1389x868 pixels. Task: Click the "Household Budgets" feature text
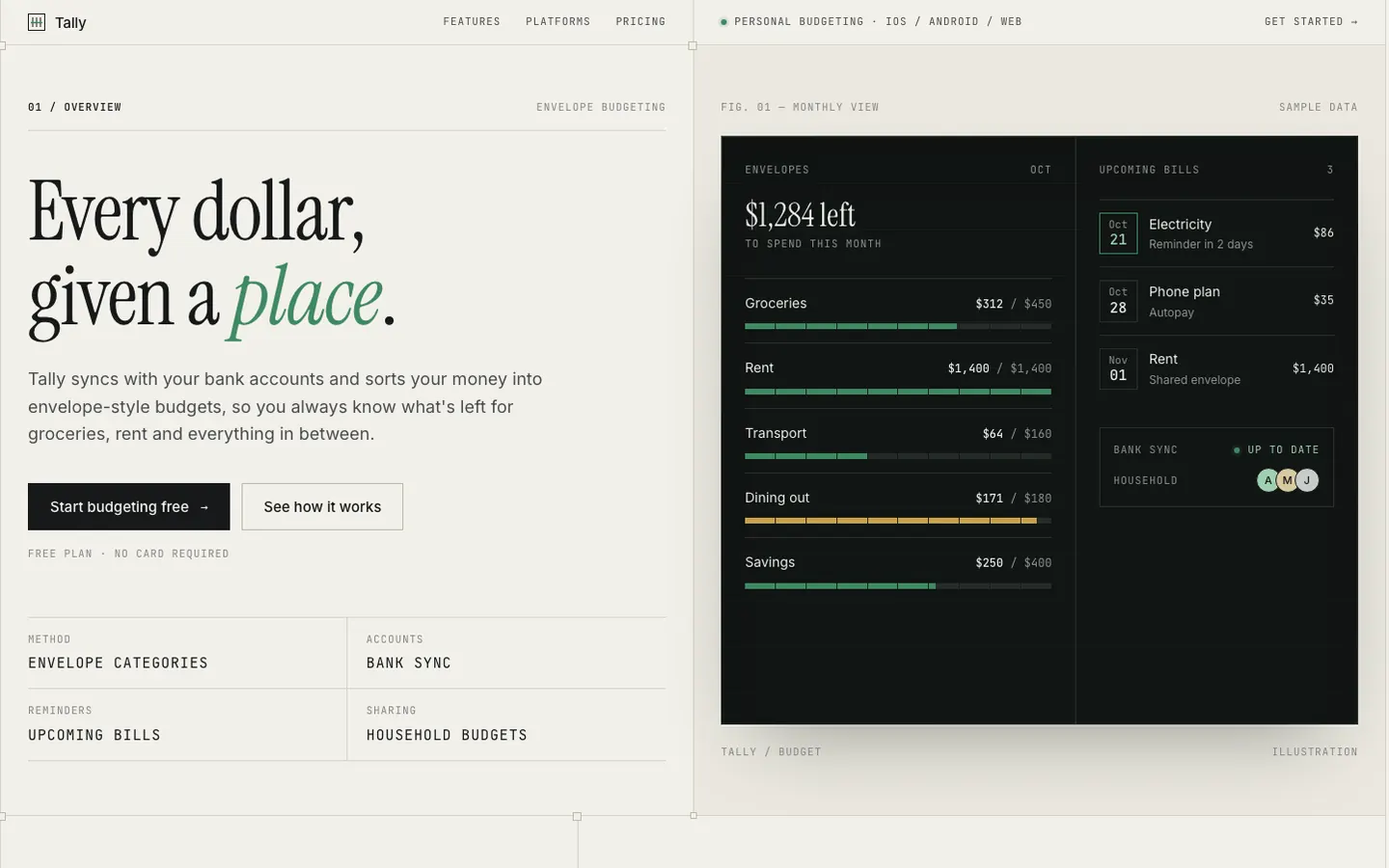click(x=447, y=735)
